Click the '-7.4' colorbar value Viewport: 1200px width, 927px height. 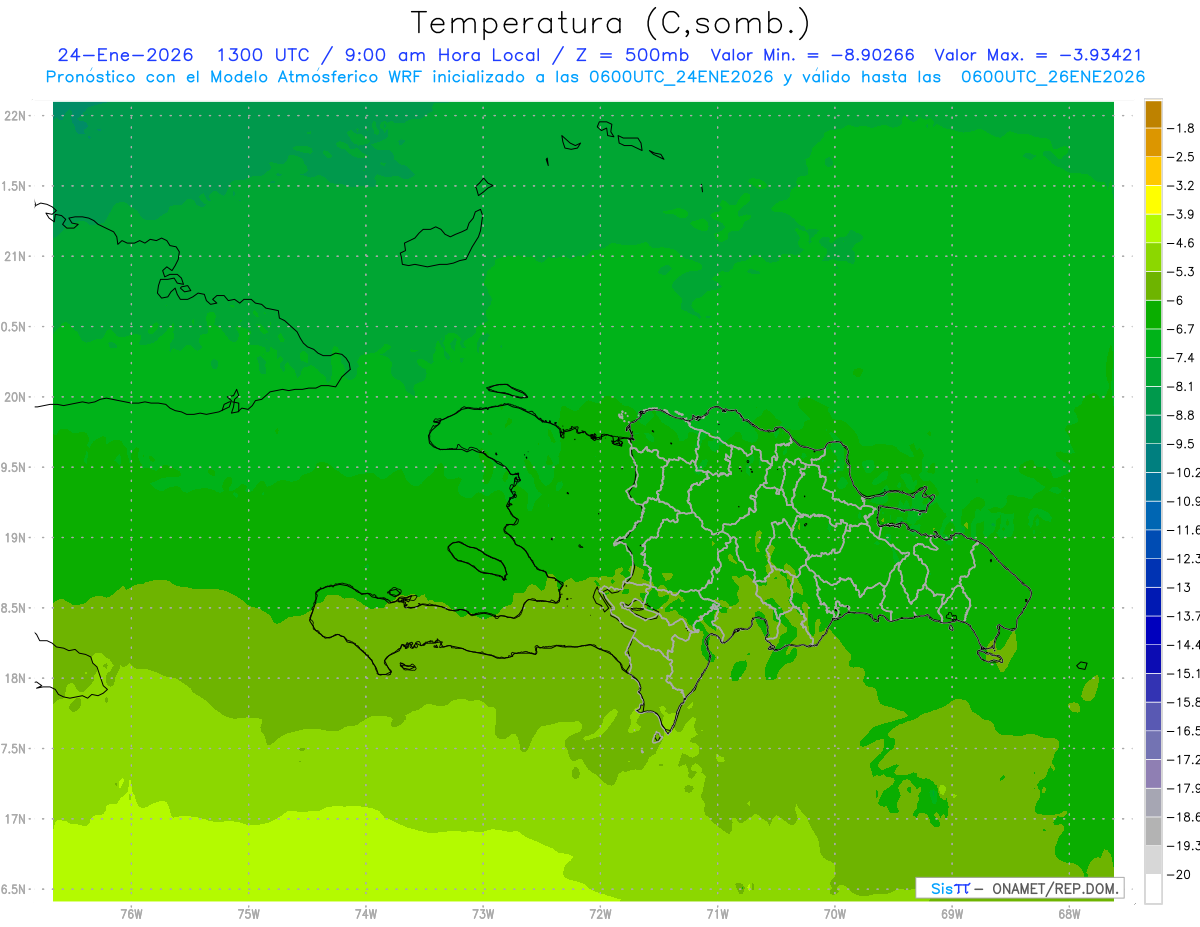(1181, 358)
